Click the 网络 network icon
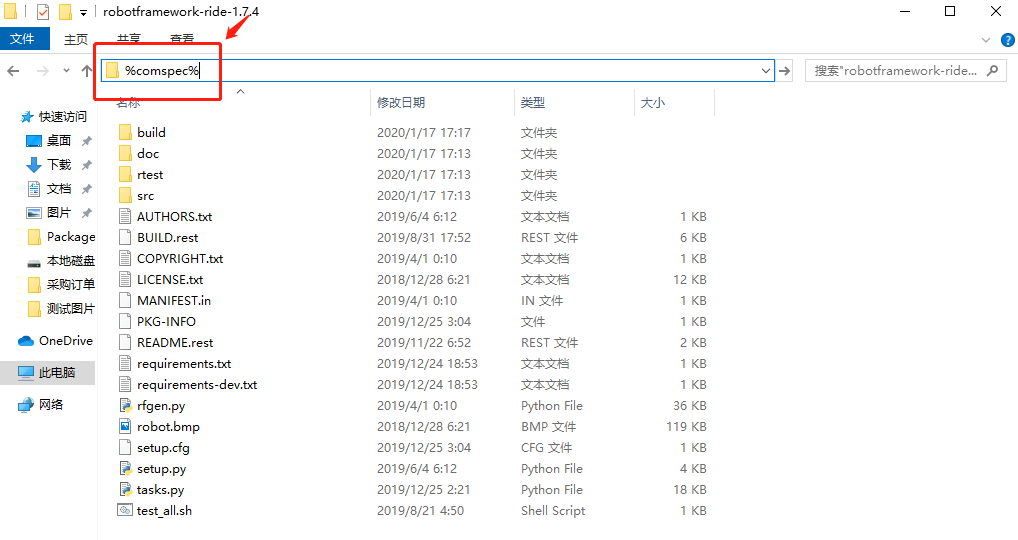This screenshot has height=540, width=1018. click(x=26, y=405)
